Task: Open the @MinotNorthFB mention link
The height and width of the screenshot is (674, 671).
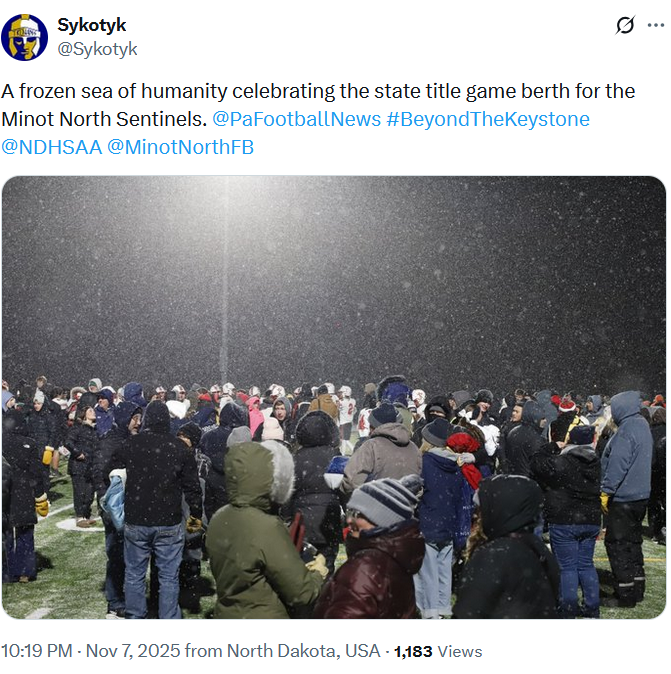Action: 180,147
